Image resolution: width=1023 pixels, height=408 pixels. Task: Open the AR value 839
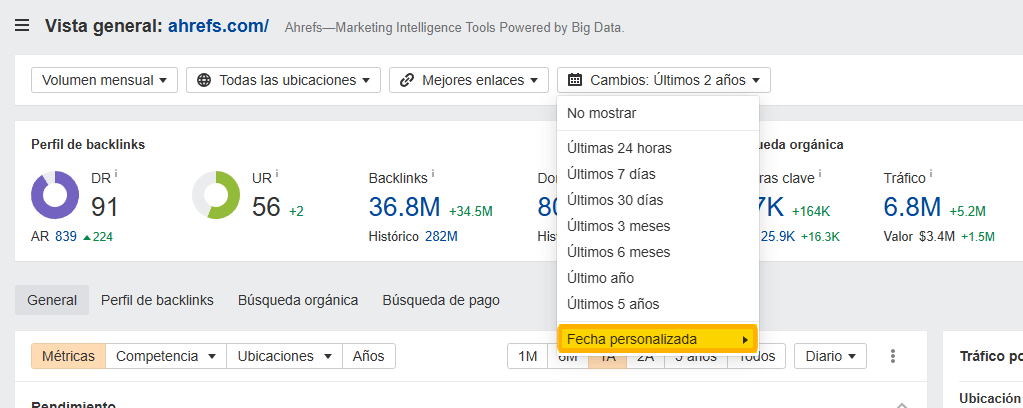(66, 236)
